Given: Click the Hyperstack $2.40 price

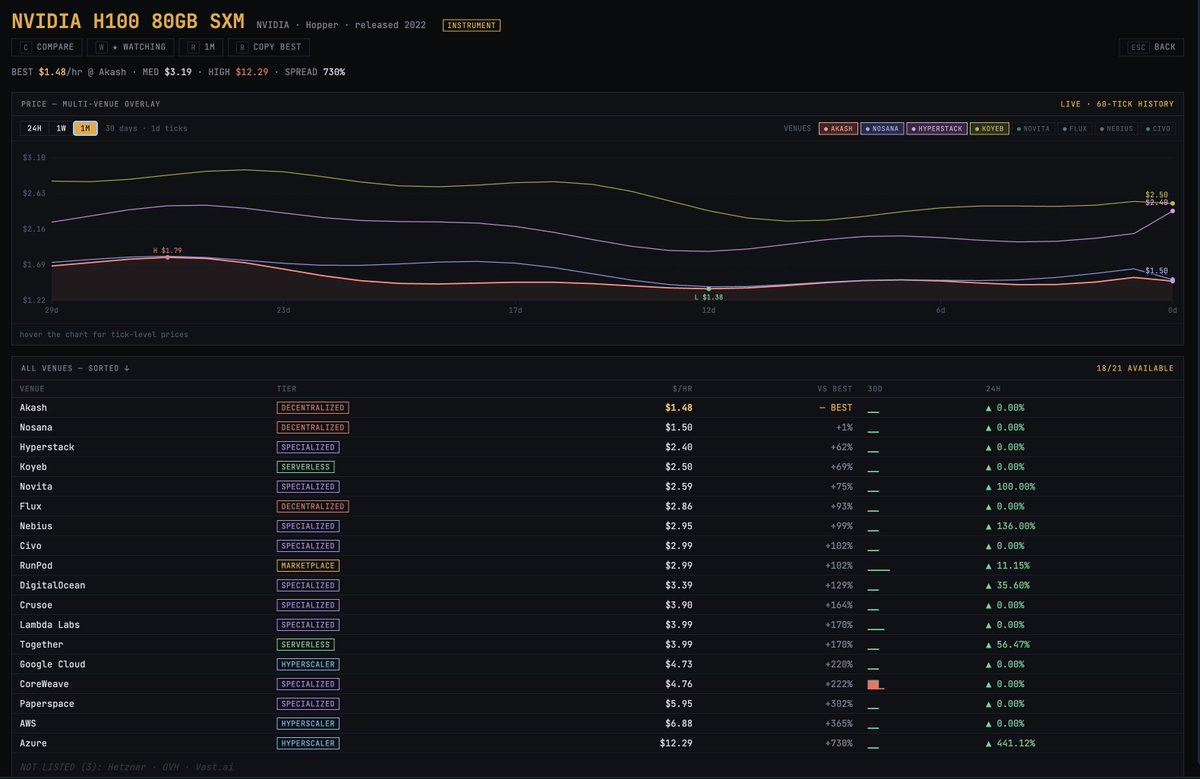Looking at the screenshot, I should click(x=679, y=447).
